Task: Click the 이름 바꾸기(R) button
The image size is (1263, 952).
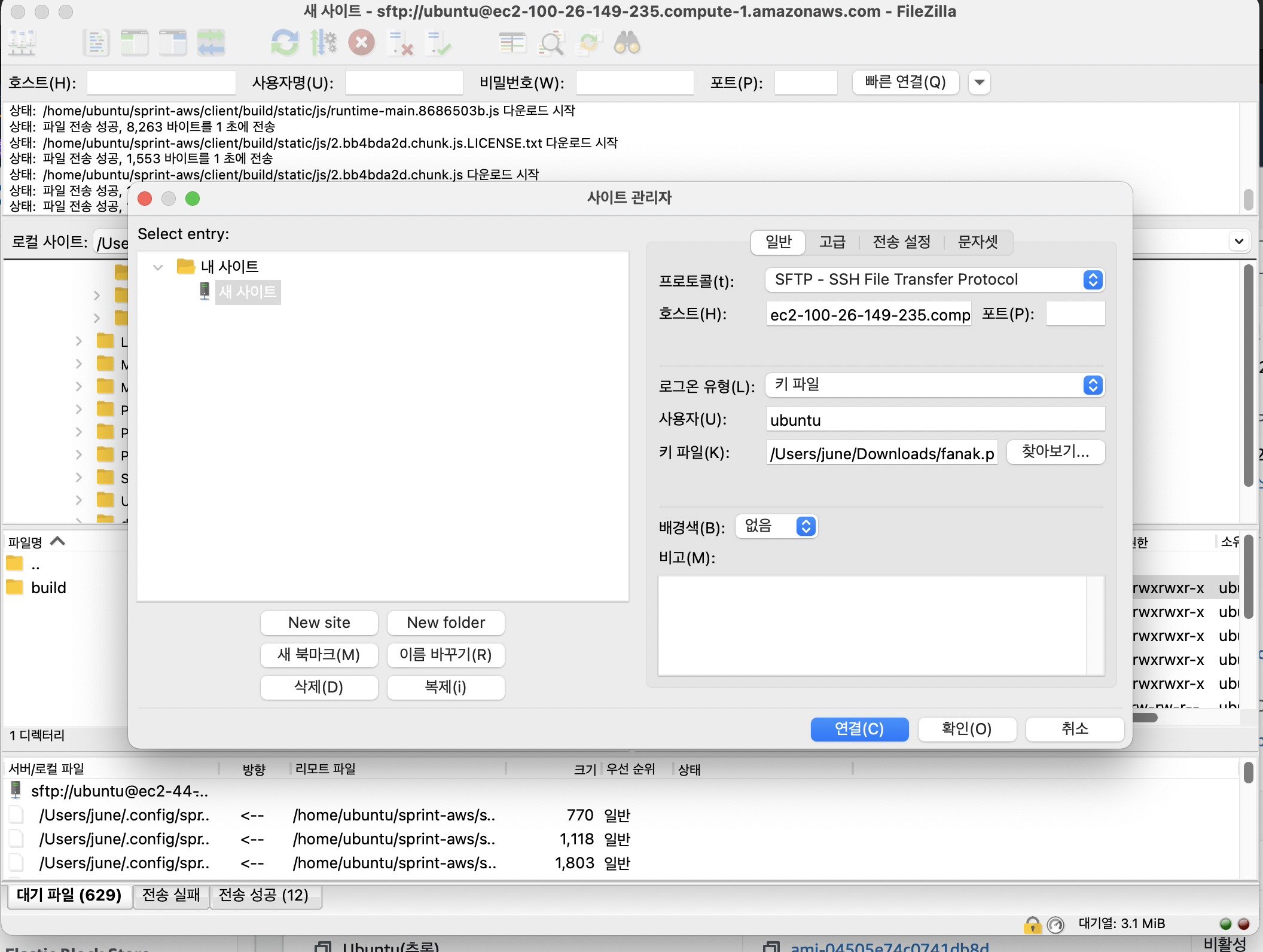Action: (x=446, y=655)
